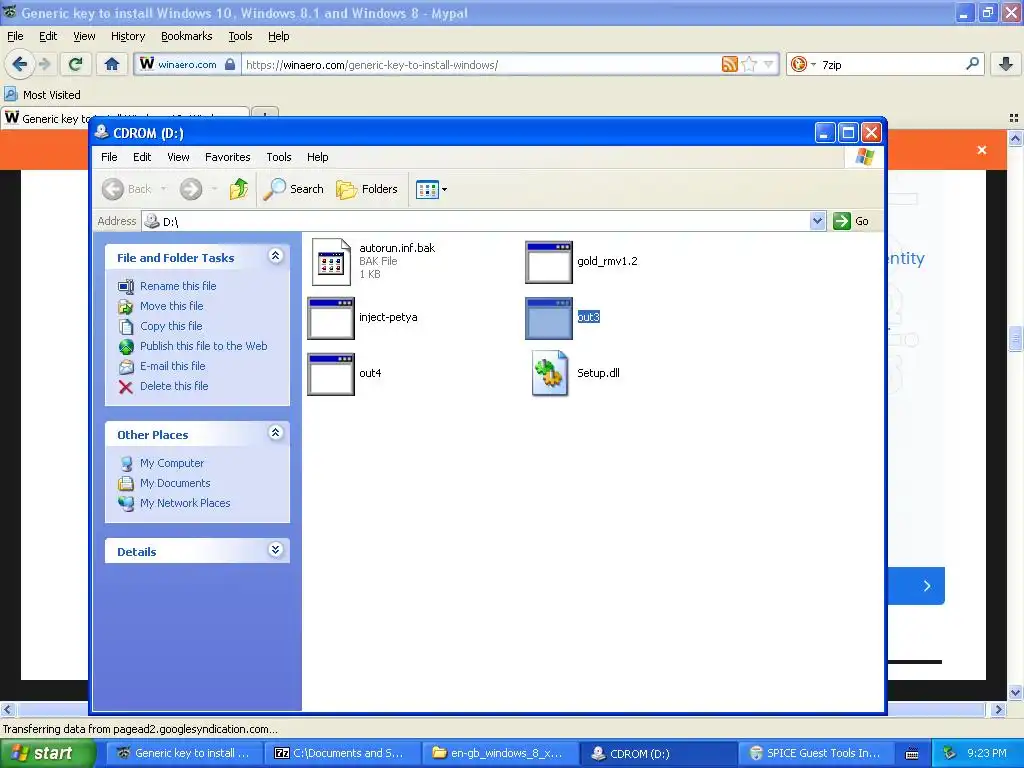The image size is (1024, 768).
Task: Bookmark this page with the star icon
Action: pyautogui.click(x=749, y=64)
